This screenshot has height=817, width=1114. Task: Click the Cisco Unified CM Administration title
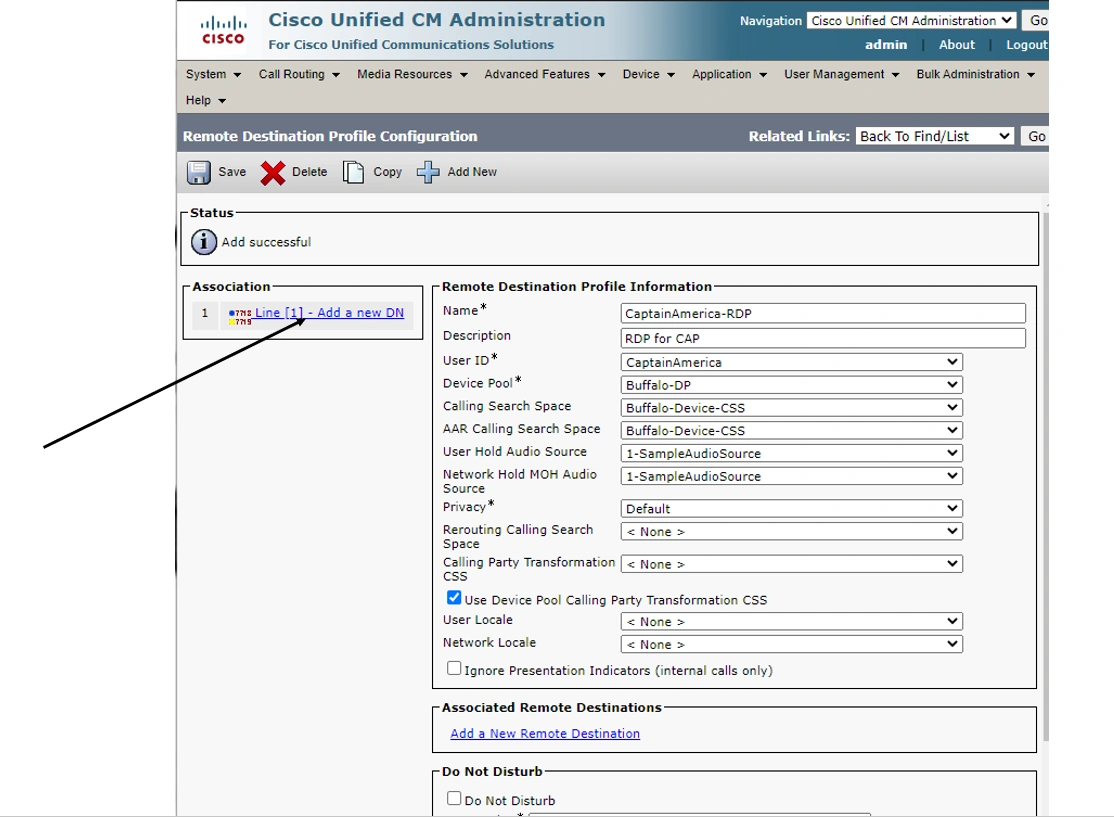(437, 20)
